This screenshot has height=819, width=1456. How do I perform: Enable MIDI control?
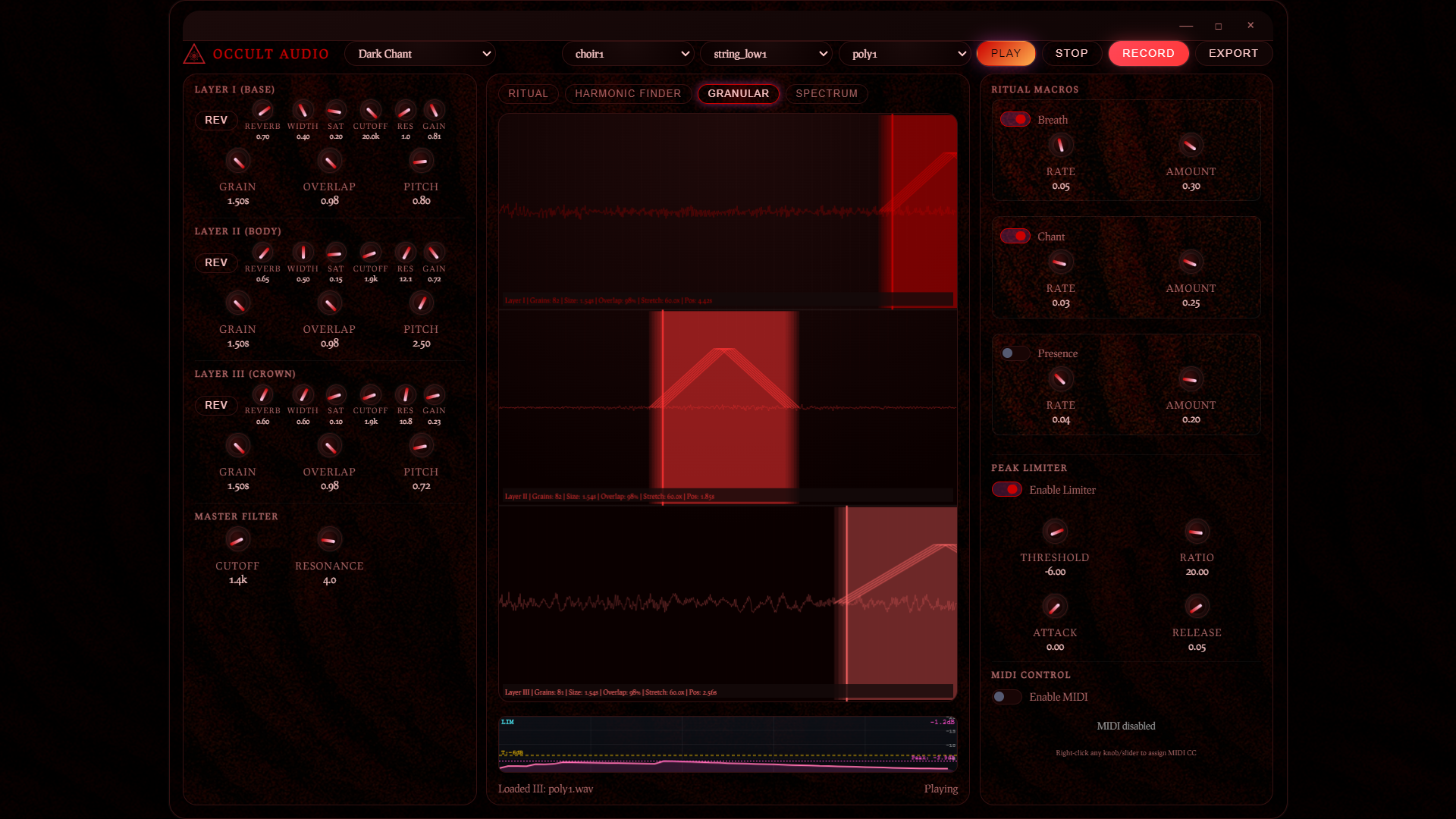coord(1006,696)
